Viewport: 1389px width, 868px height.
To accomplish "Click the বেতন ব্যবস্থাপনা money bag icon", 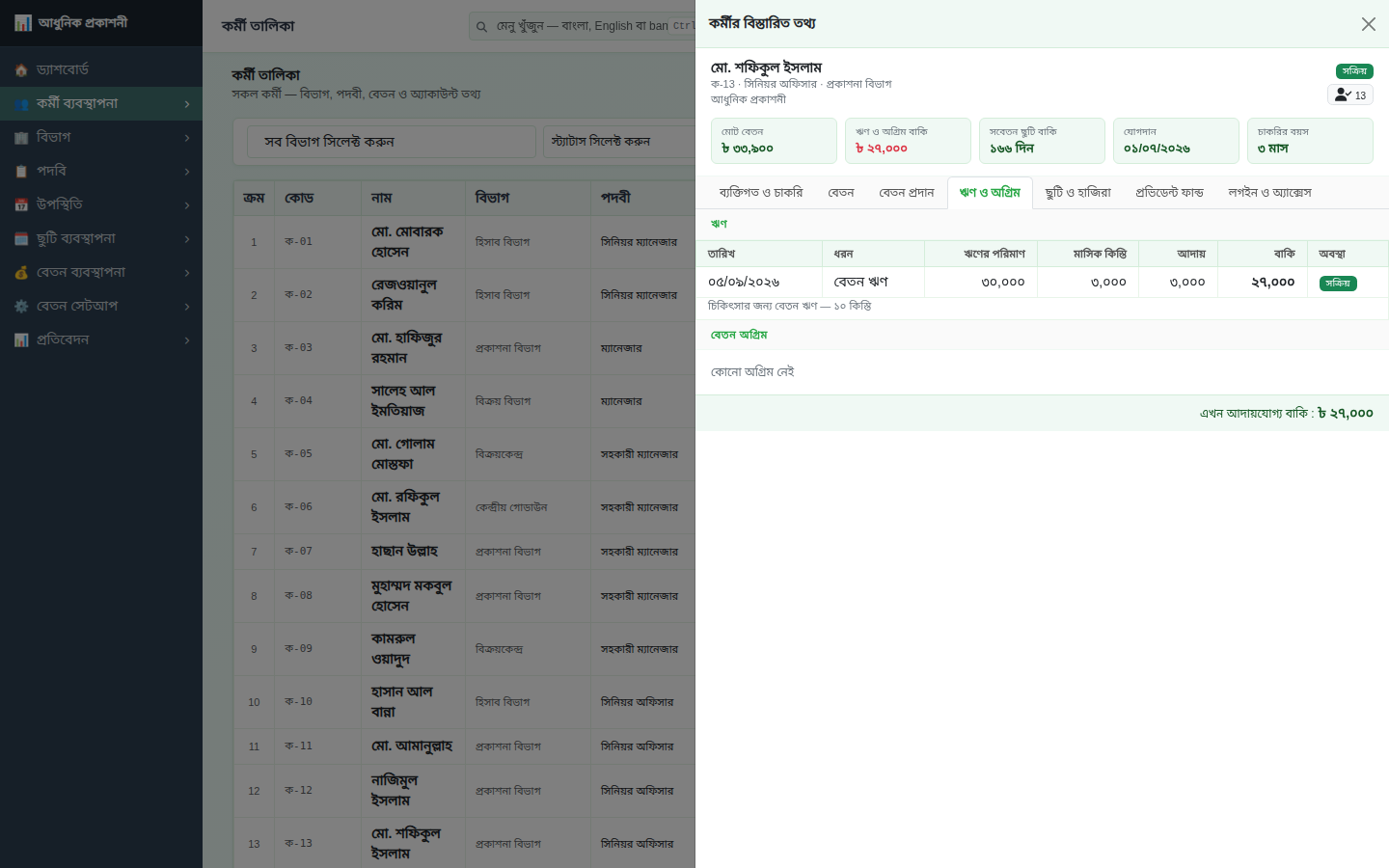I will point(21,273).
